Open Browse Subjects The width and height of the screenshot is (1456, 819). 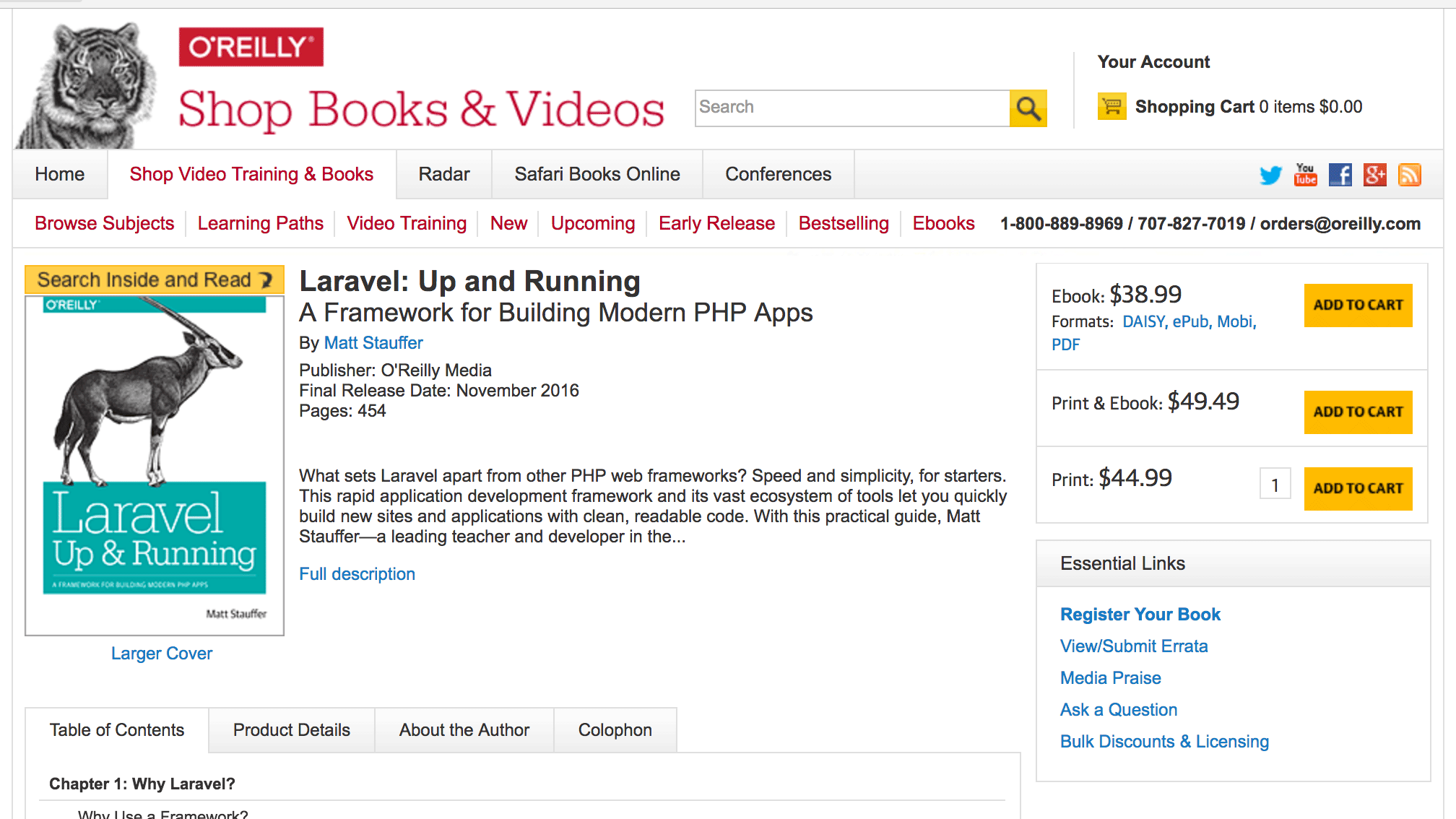tap(105, 223)
